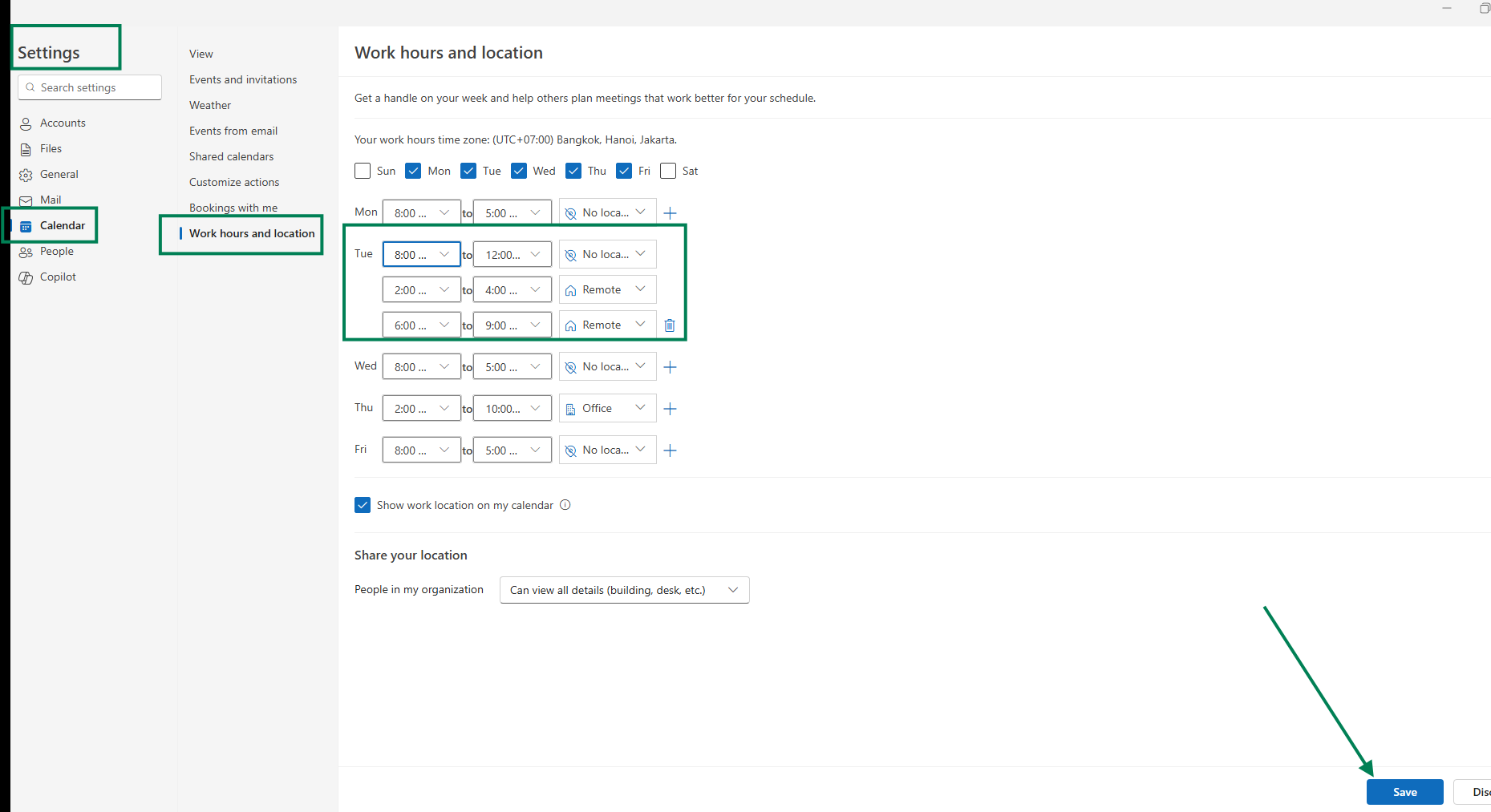
Task: Add another time slot for Friday
Action: (671, 450)
